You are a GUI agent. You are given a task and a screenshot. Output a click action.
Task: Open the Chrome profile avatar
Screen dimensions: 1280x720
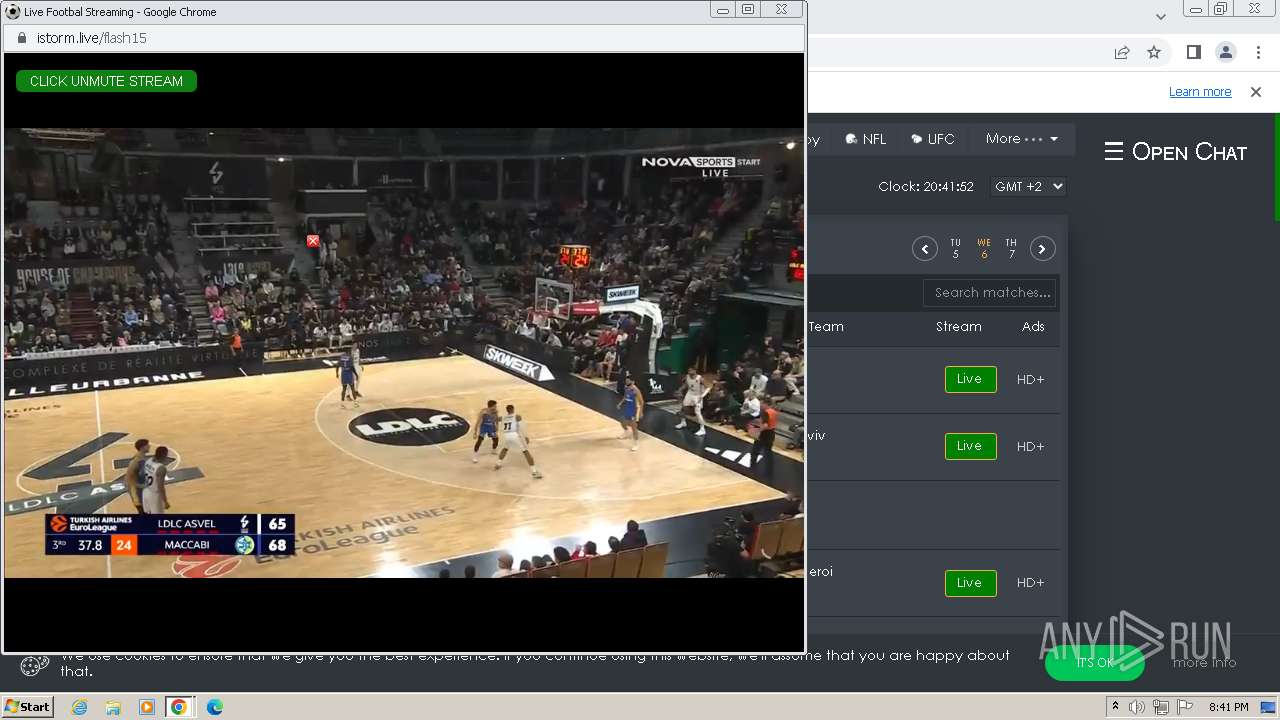(x=1225, y=52)
